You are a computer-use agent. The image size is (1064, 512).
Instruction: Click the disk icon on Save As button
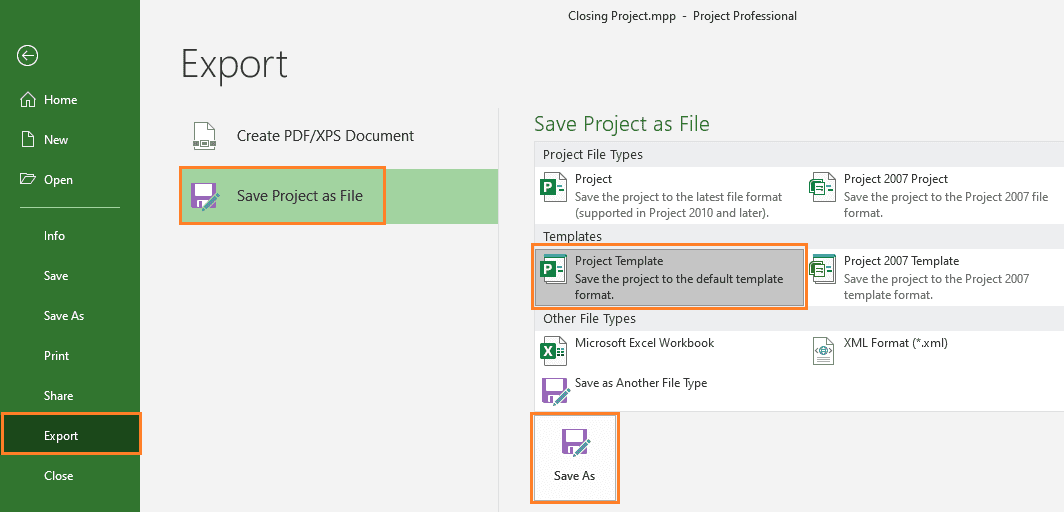[x=576, y=442]
